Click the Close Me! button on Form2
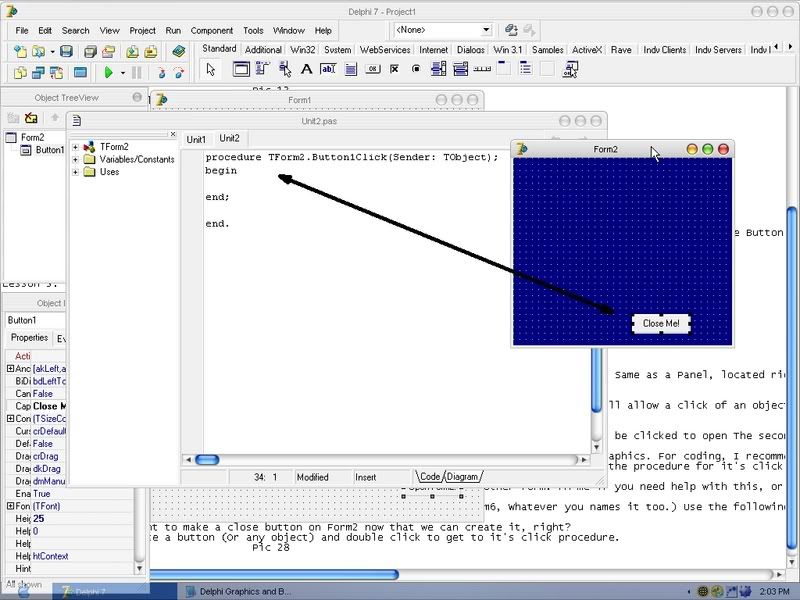The height and width of the screenshot is (600, 800). [x=661, y=324]
